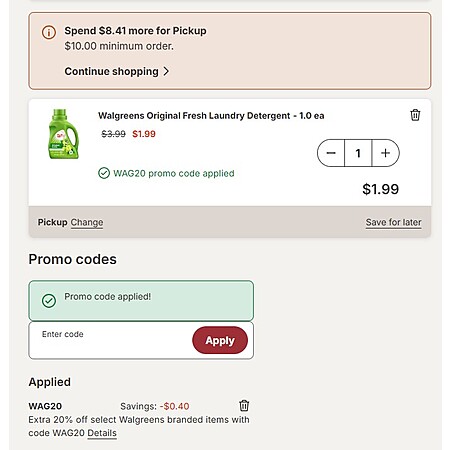Increase the detergent quantity with plus button
Image resolution: width=450 pixels, height=450 pixels.
click(386, 153)
